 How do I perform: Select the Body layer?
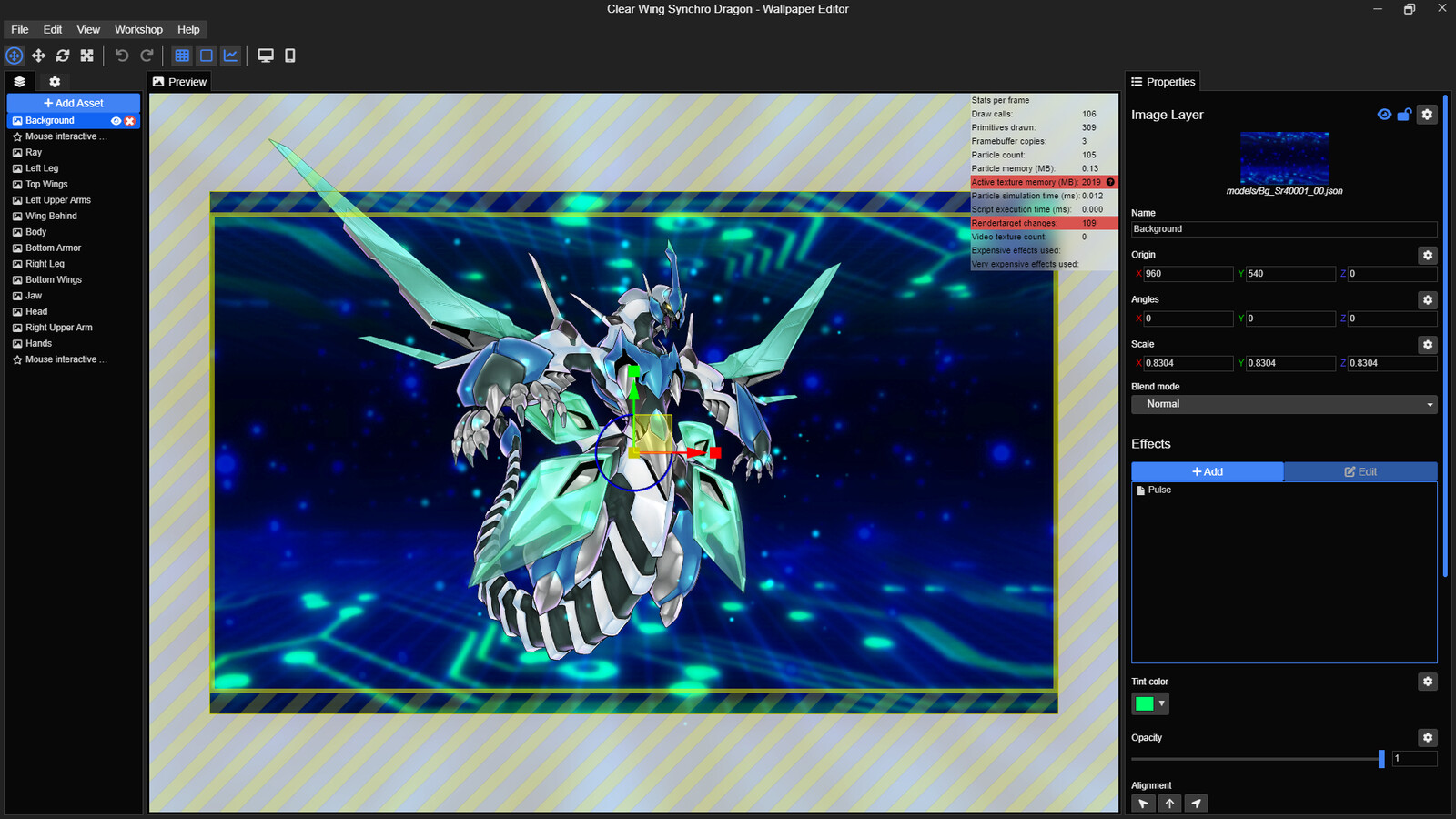click(73, 232)
